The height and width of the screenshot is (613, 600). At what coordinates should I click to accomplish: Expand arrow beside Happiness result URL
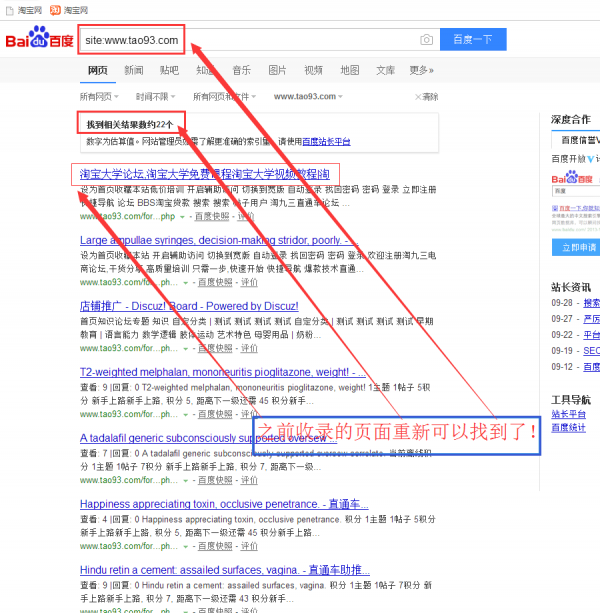pyautogui.click(x=185, y=547)
